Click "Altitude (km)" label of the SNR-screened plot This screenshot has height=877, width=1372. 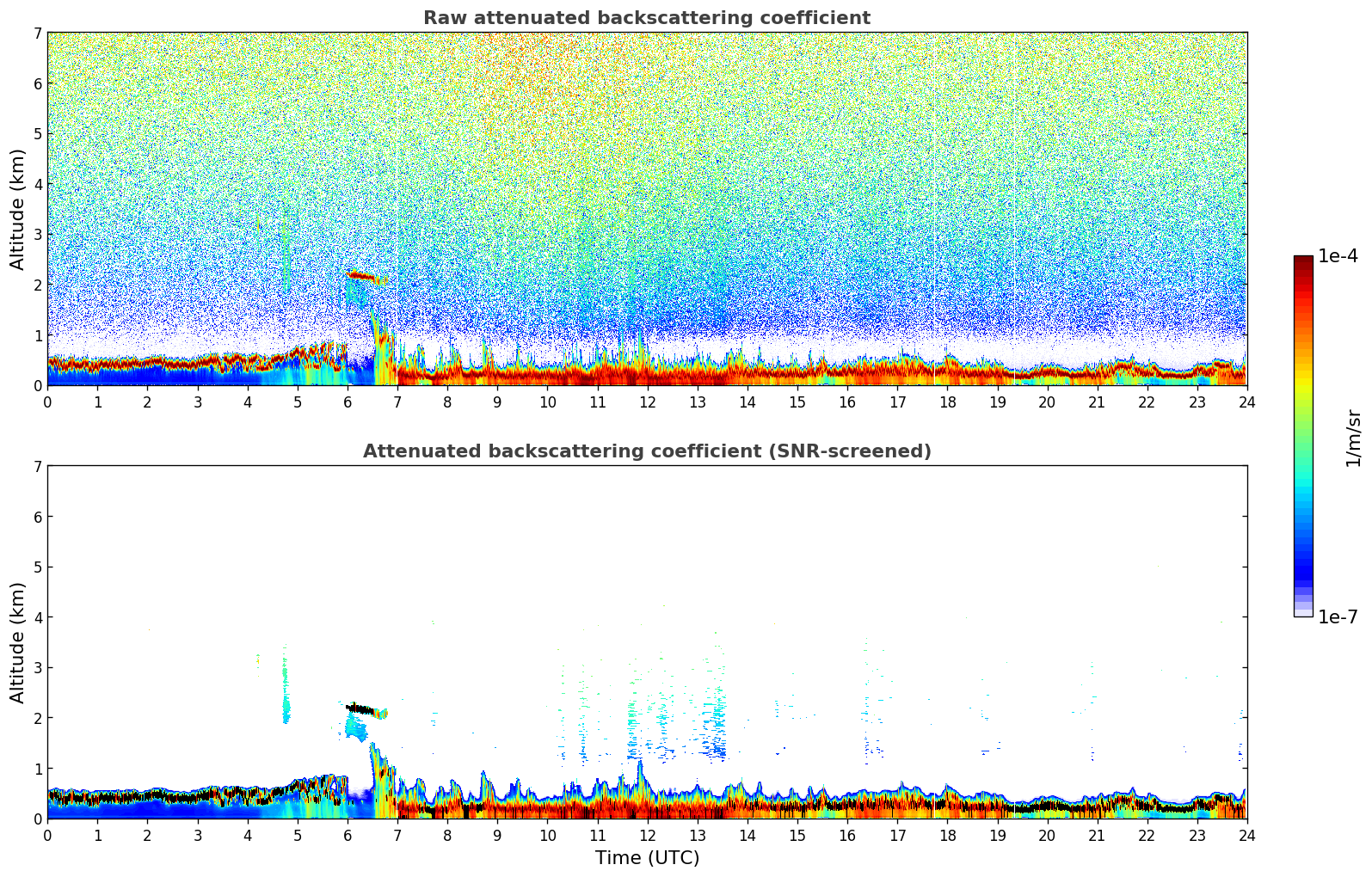click(x=18, y=642)
